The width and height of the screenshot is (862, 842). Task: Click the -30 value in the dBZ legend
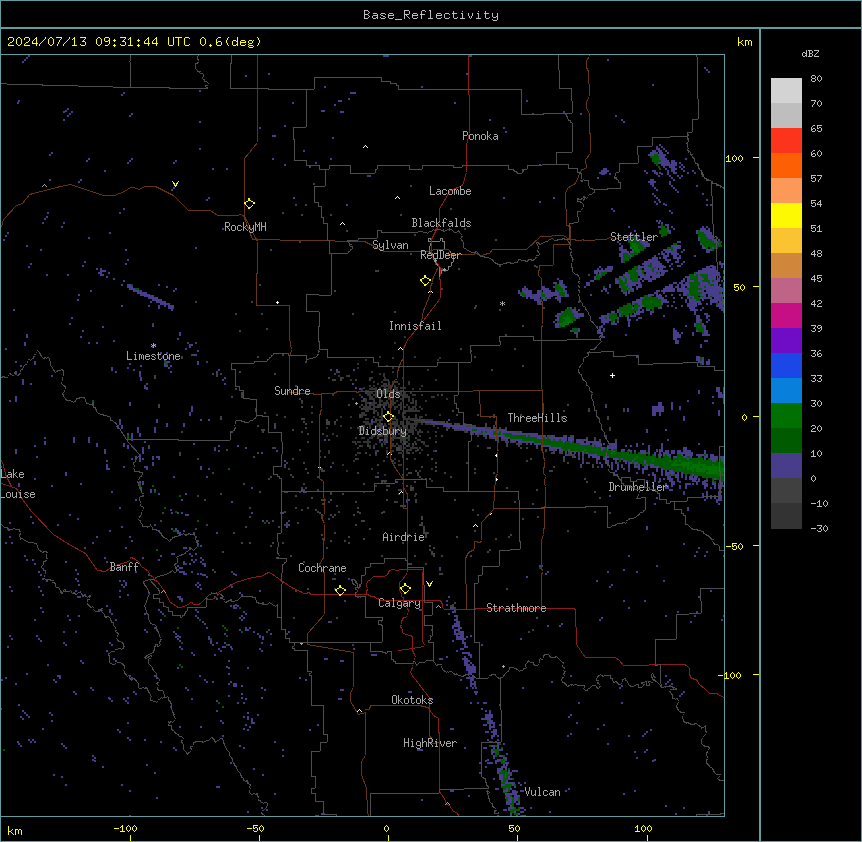point(819,528)
